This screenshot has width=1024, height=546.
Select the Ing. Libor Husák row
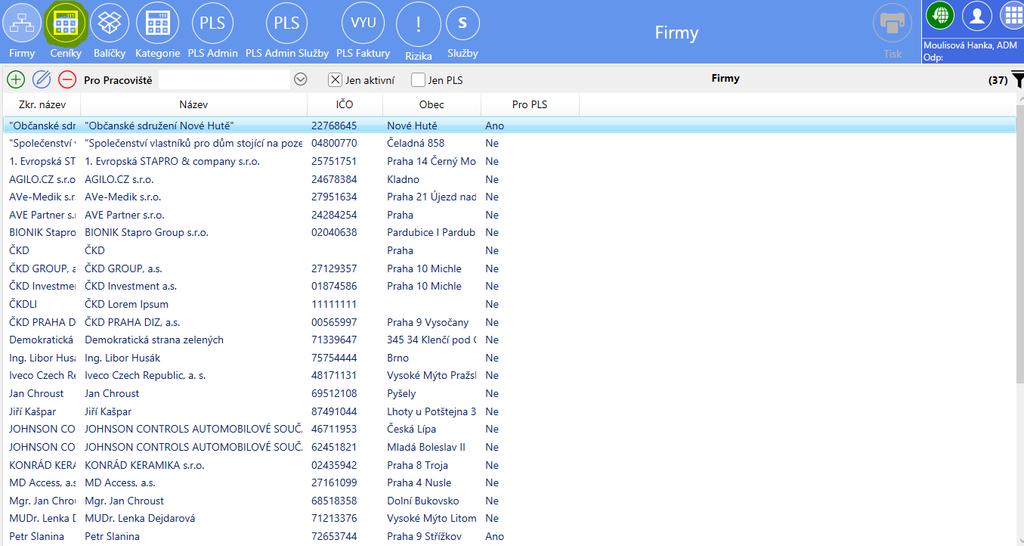click(509, 358)
